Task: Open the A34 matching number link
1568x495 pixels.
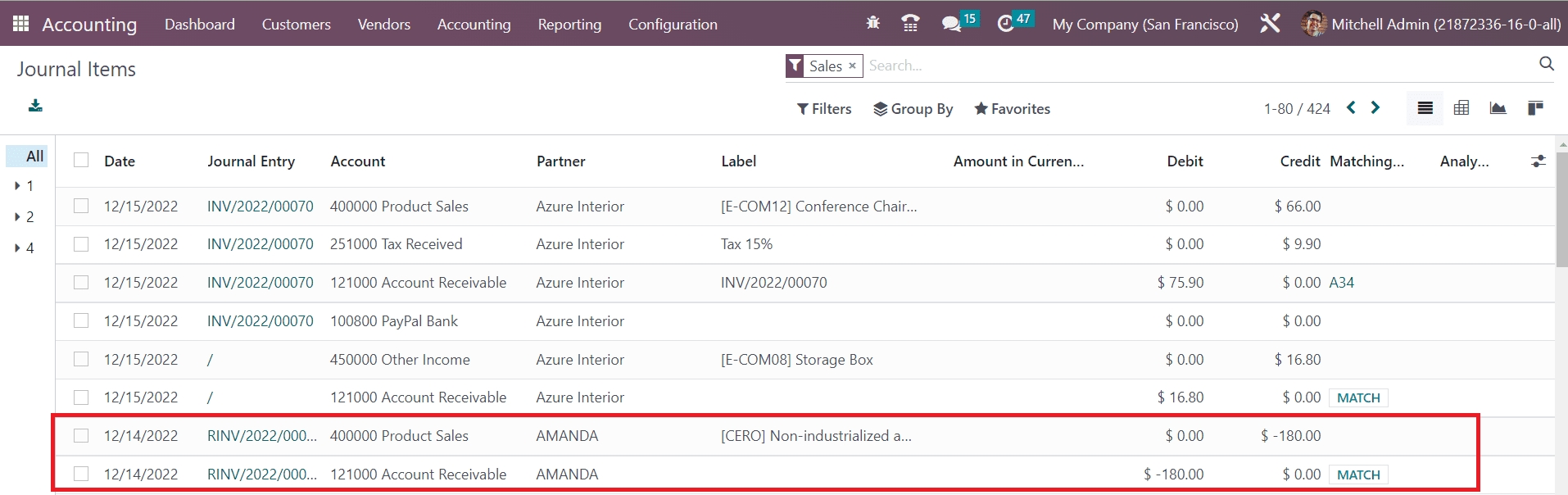Action: point(1341,283)
